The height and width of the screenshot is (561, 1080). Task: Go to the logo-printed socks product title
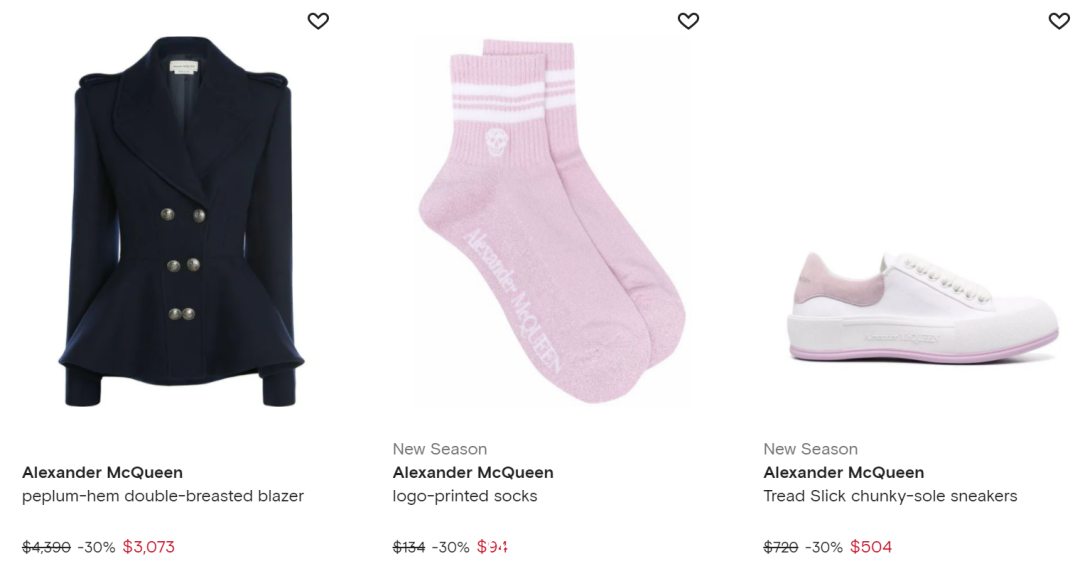[x=465, y=496]
